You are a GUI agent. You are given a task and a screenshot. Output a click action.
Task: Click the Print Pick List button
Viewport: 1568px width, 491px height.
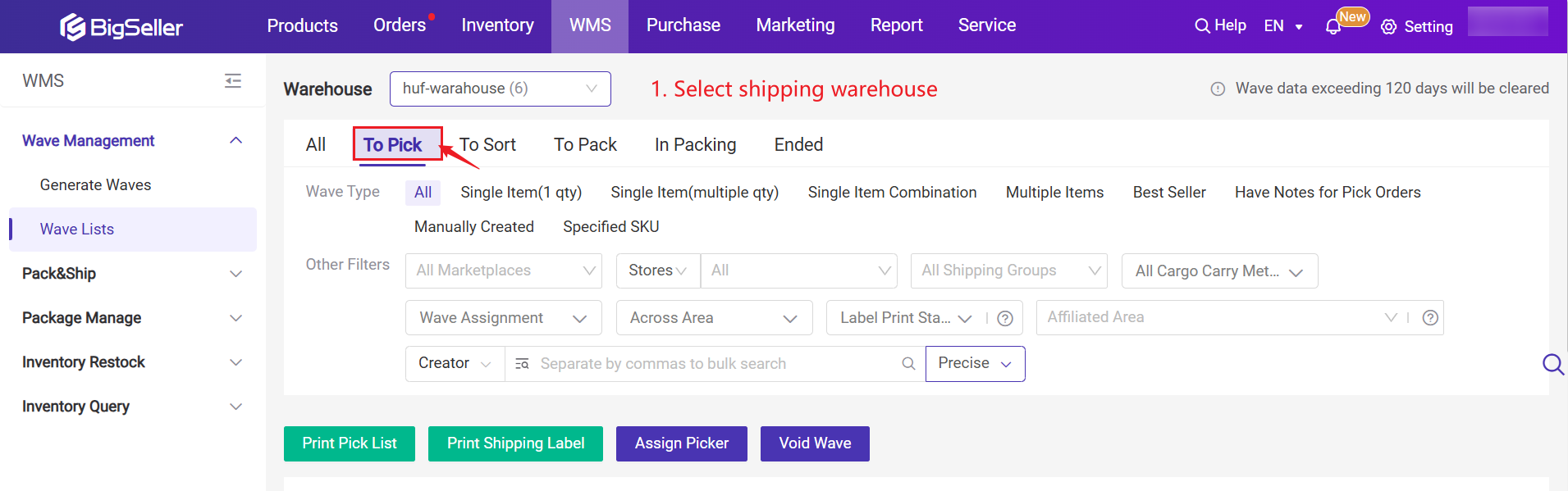click(x=350, y=443)
